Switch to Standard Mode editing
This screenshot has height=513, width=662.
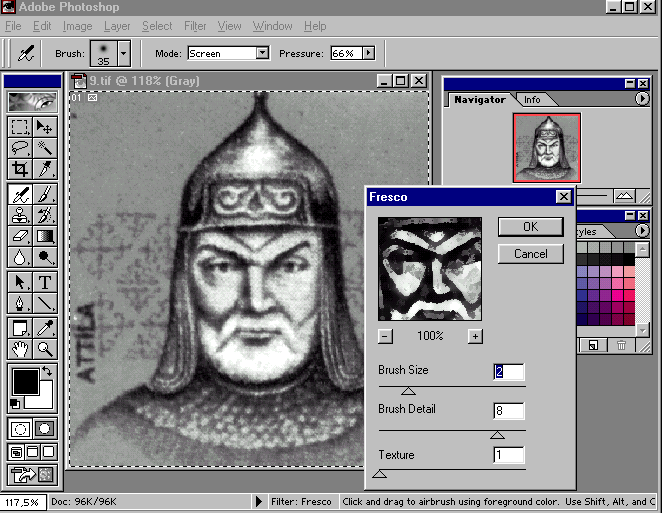pyautogui.click(x=20, y=429)
